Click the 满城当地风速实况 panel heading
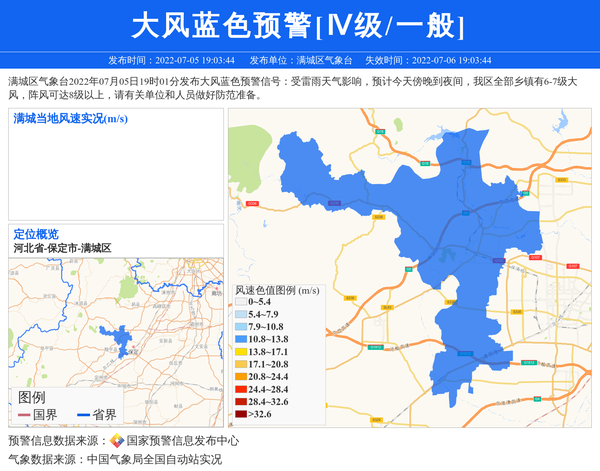Screen dimensions: 600x471 [70, 119]
